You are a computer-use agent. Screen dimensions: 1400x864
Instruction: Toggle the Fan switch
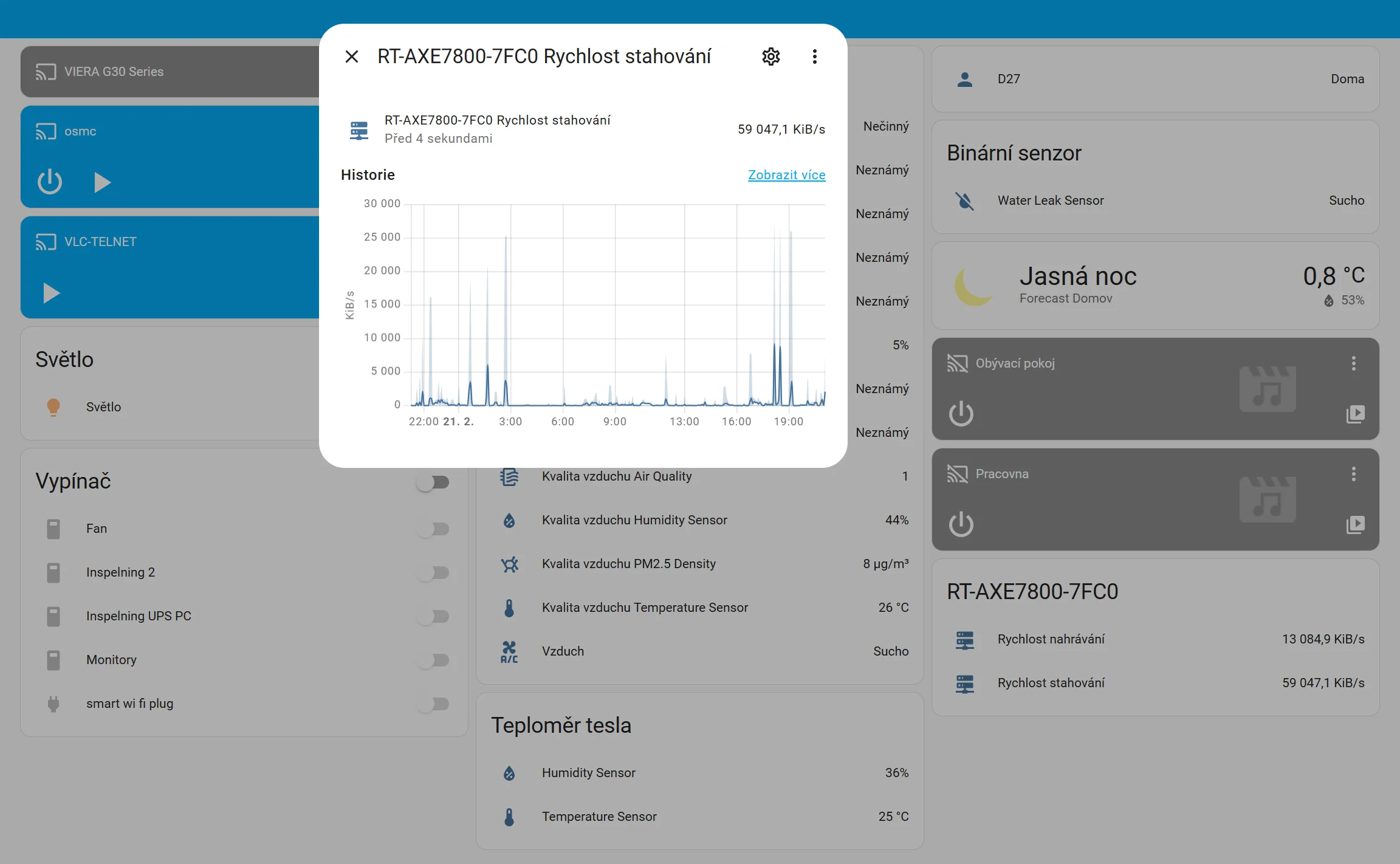[x=433, y=529]
